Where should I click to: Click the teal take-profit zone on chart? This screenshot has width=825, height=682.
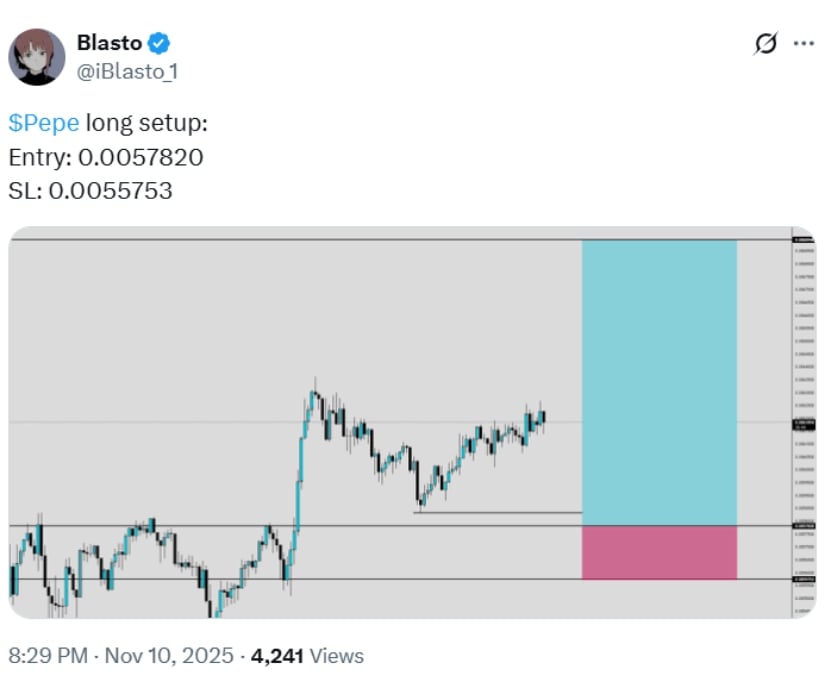[x=659, y=382]
